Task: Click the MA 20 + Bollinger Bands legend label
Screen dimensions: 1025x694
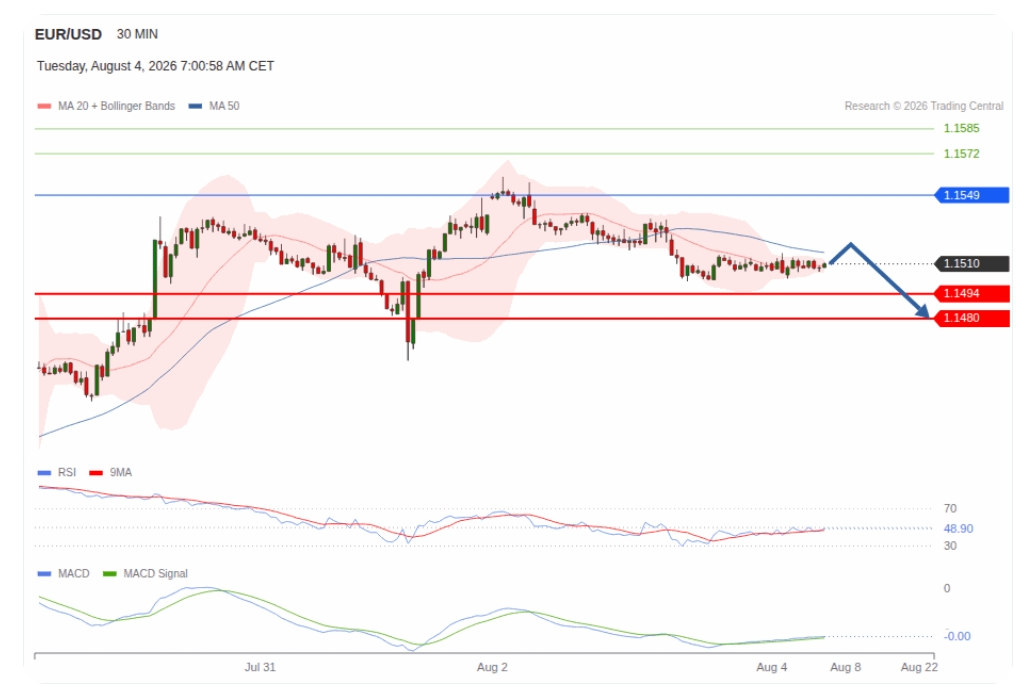Action: coord(116,106)
